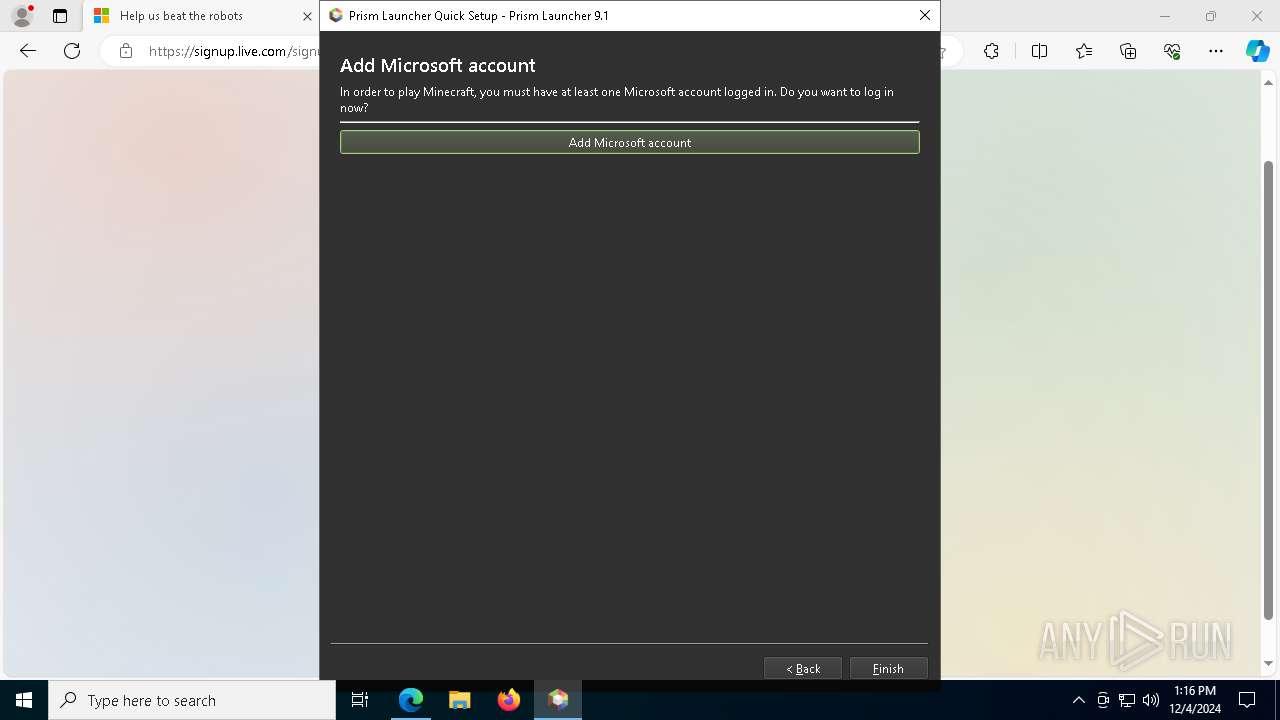Open Task View on taskbar
1280x720 pixels.
(x=360, y=700)
